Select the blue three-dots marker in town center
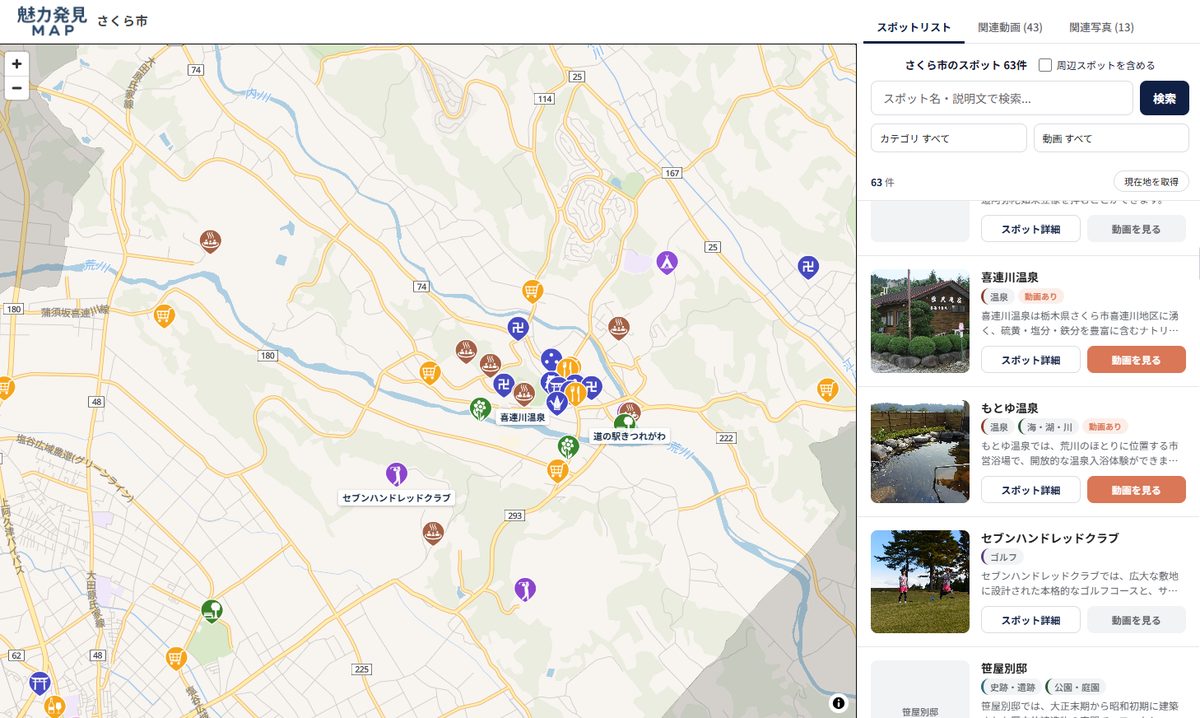The image size is (1200, 718). [x=550, y=359]
